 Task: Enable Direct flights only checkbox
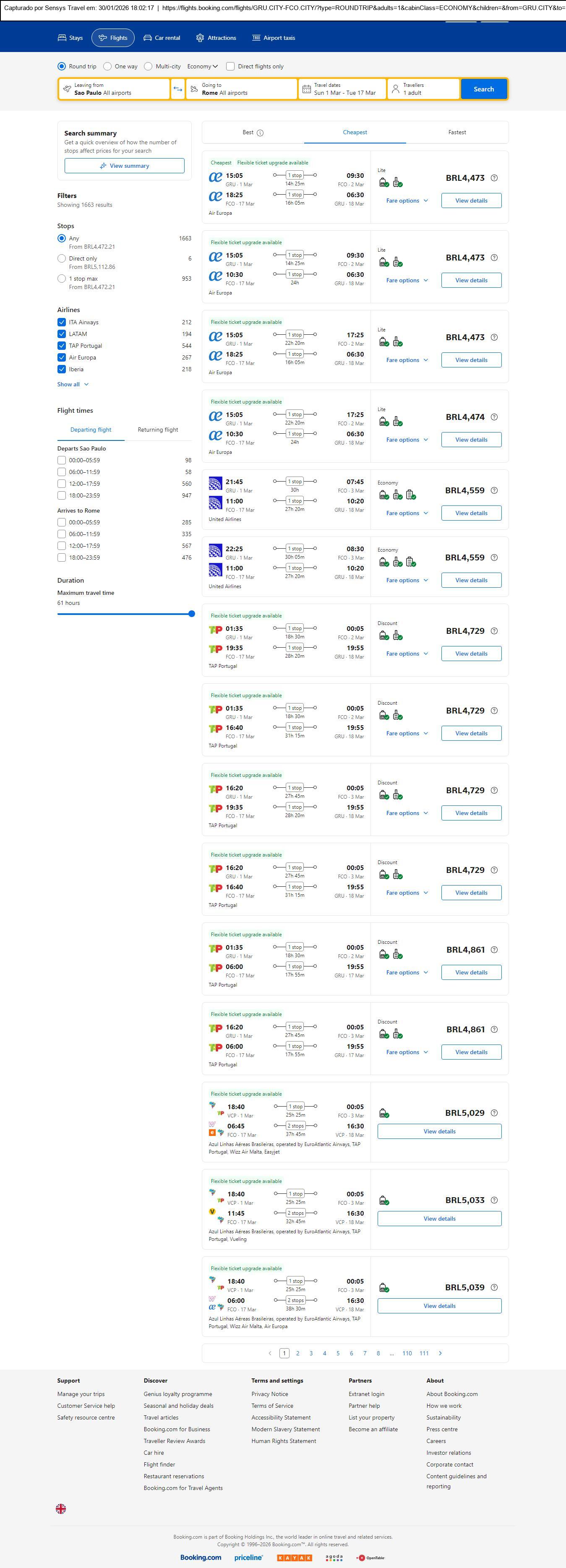(x=230, y=66)
